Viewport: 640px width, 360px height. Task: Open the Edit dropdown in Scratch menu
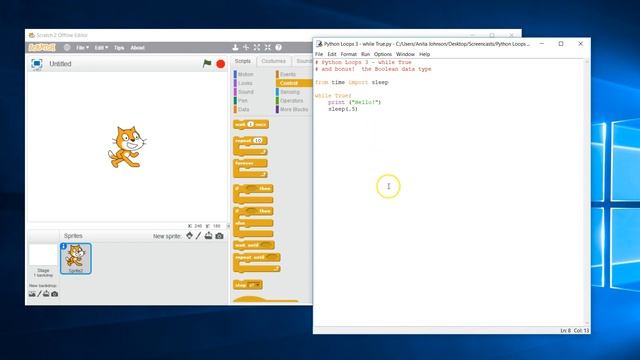101,48
